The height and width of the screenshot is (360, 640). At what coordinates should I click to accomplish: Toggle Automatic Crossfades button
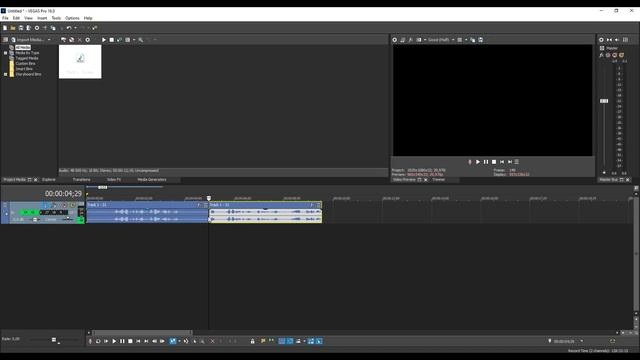[x=290, y=341]
